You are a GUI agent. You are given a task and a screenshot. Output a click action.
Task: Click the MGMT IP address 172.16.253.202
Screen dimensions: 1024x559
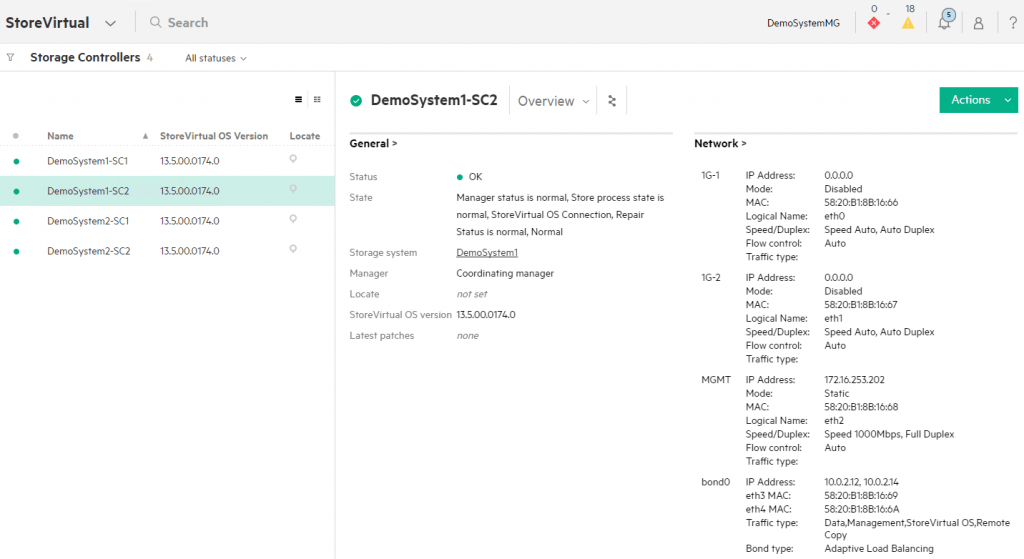click(x=854, y=379)
